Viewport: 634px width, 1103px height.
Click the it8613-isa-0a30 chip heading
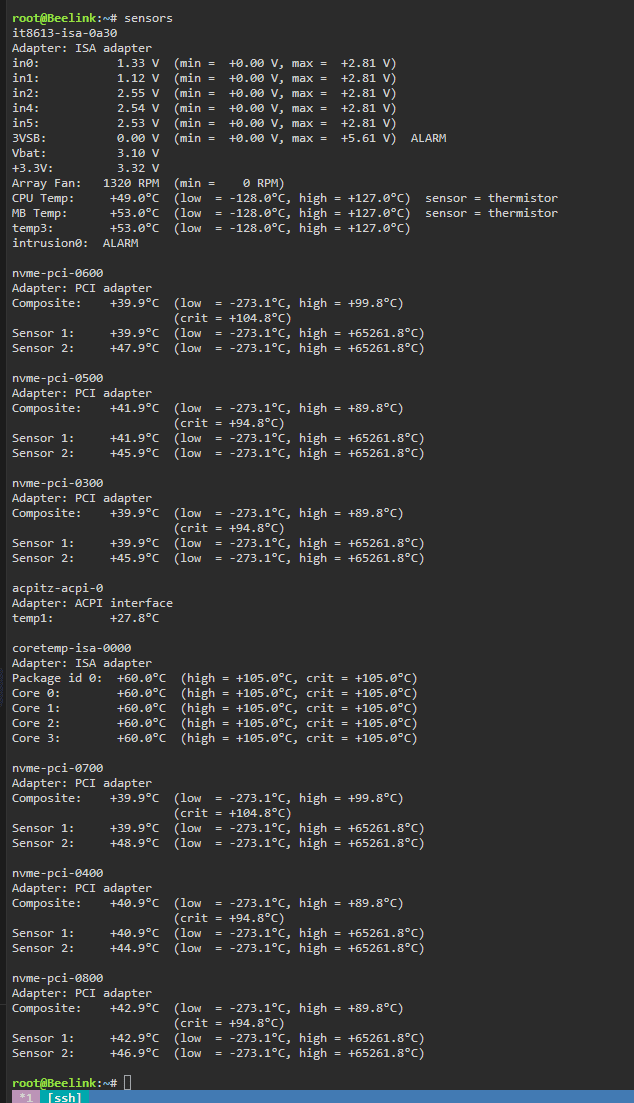coord(64,33)
